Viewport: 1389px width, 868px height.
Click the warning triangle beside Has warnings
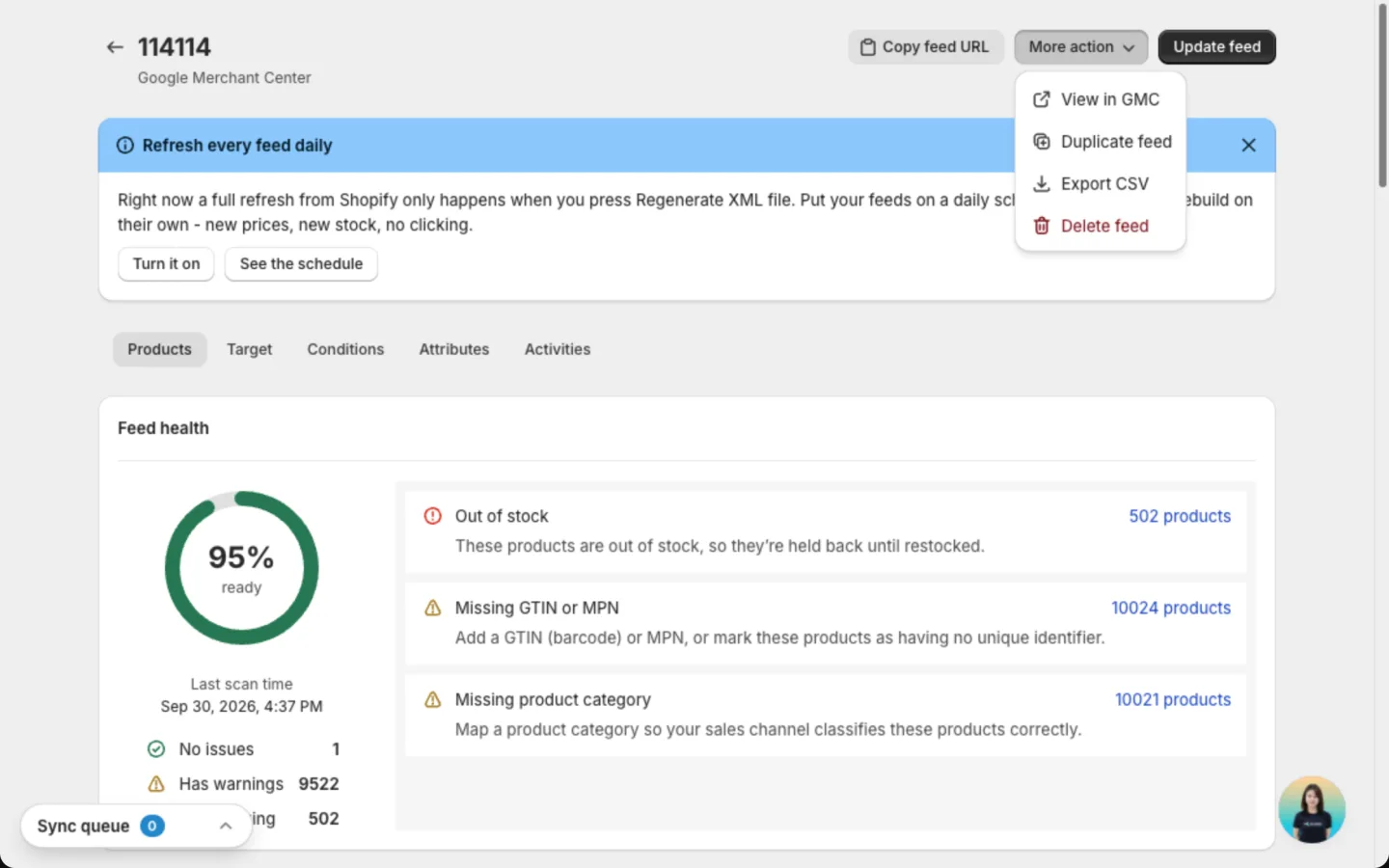click(x=156, y=784)
